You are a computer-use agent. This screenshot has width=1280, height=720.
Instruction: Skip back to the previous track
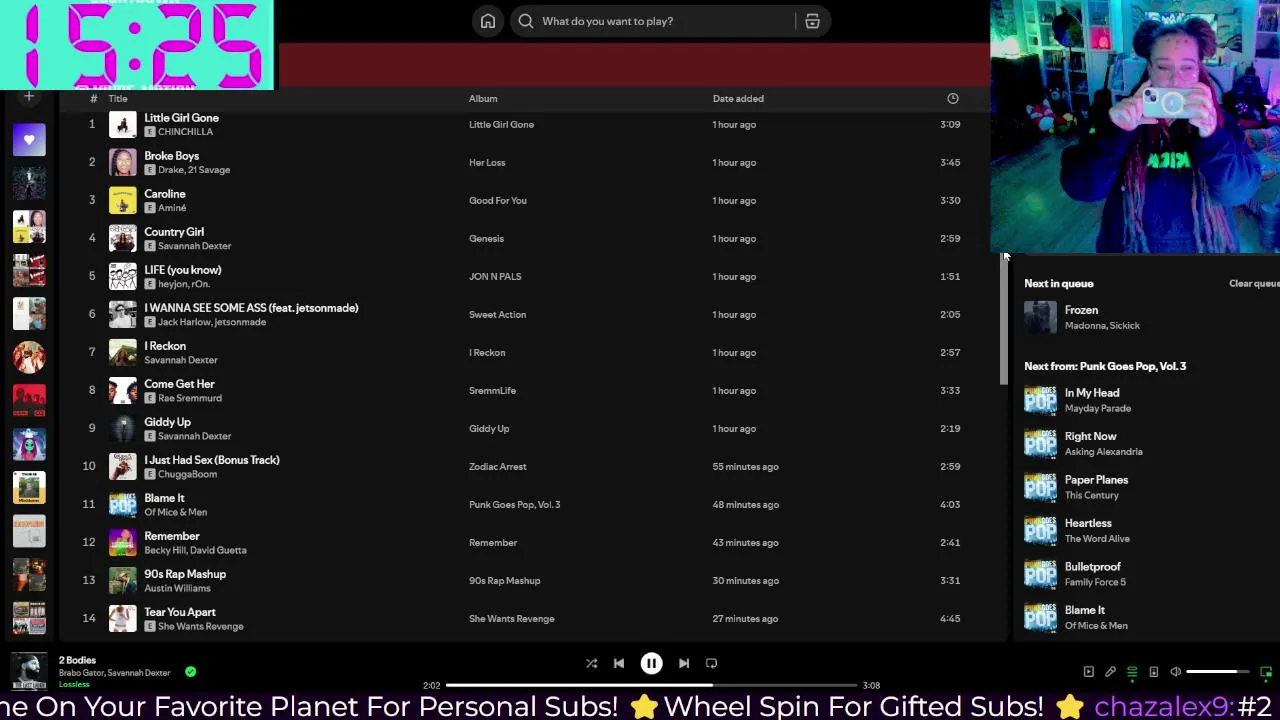click(x=619, y=663)
